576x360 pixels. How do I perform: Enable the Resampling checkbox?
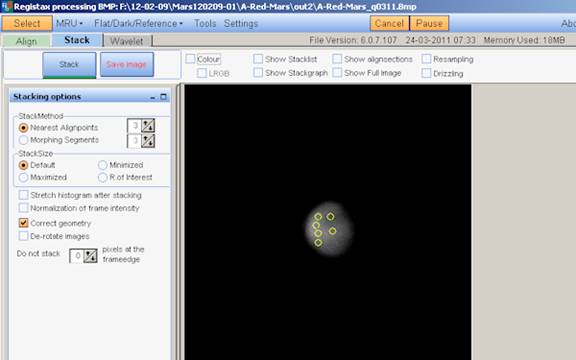[426, 59]
